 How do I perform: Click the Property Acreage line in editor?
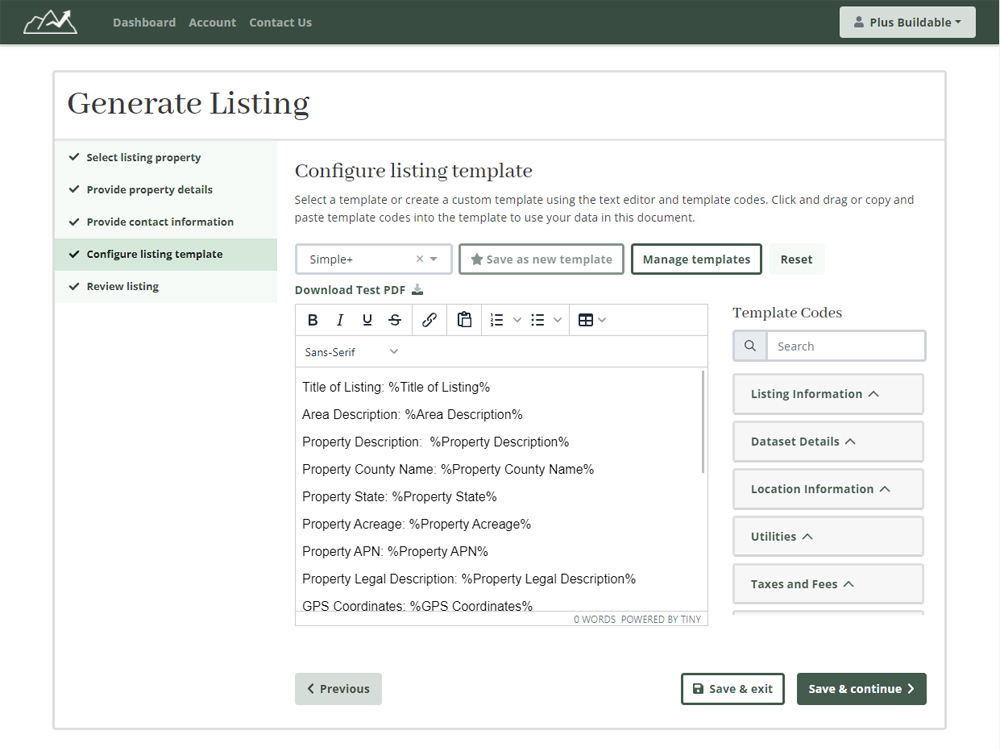click(x=416, y=524)
